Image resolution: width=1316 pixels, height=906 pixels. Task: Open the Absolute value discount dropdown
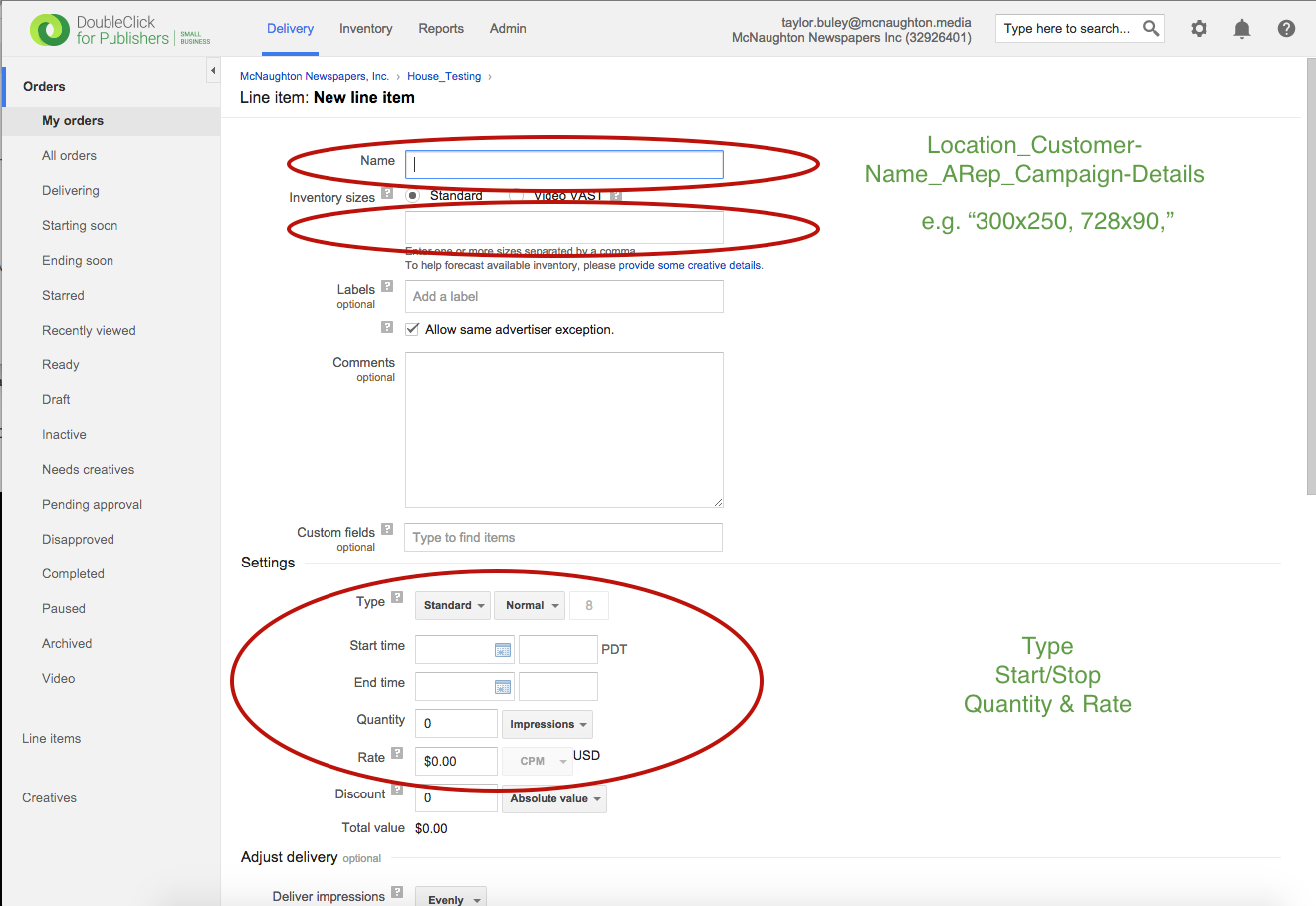click(554, 798)
